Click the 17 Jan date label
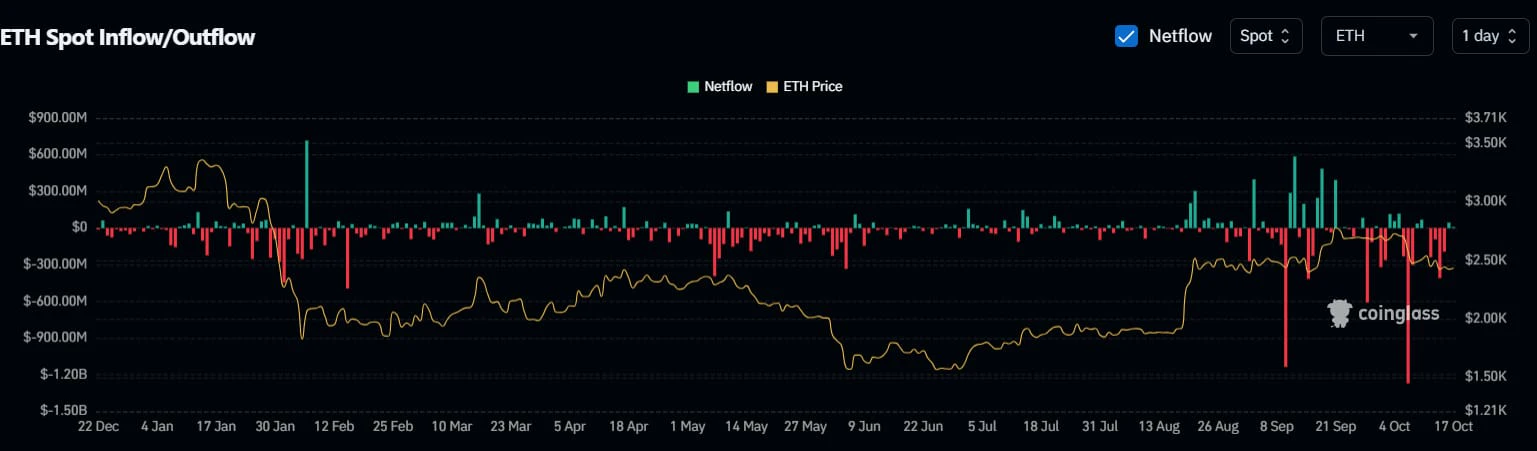 216,426
